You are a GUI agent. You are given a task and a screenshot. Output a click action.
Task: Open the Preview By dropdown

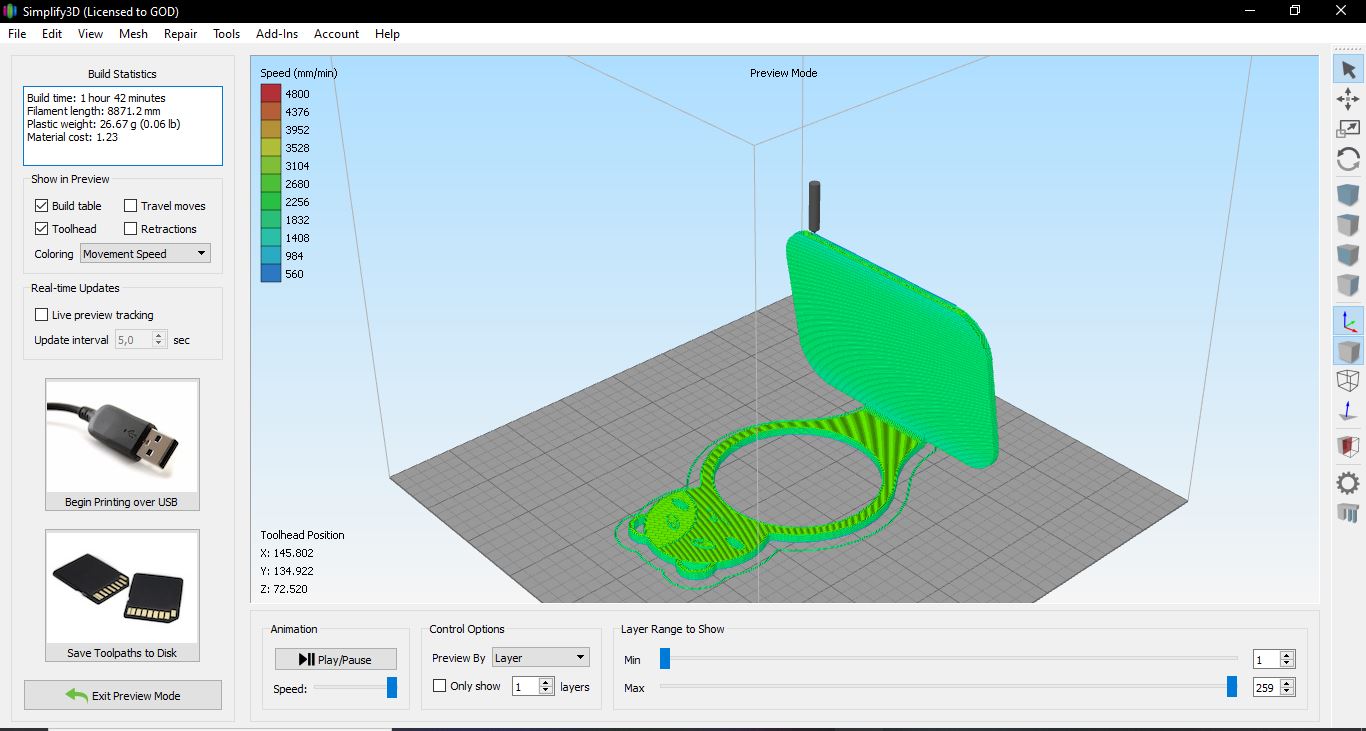click(541, 657)
